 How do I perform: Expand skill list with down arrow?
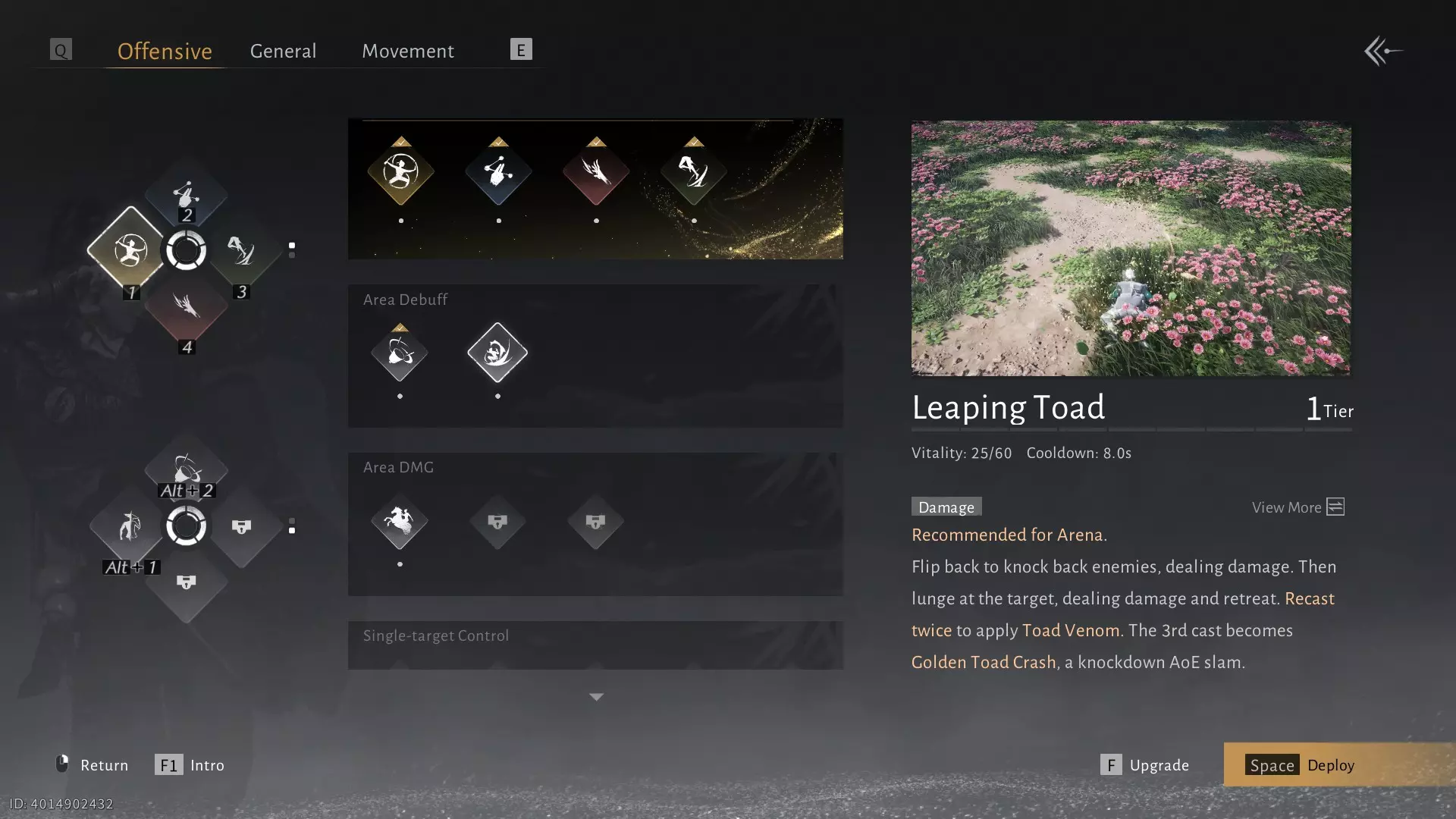click(x=596, y=697)
